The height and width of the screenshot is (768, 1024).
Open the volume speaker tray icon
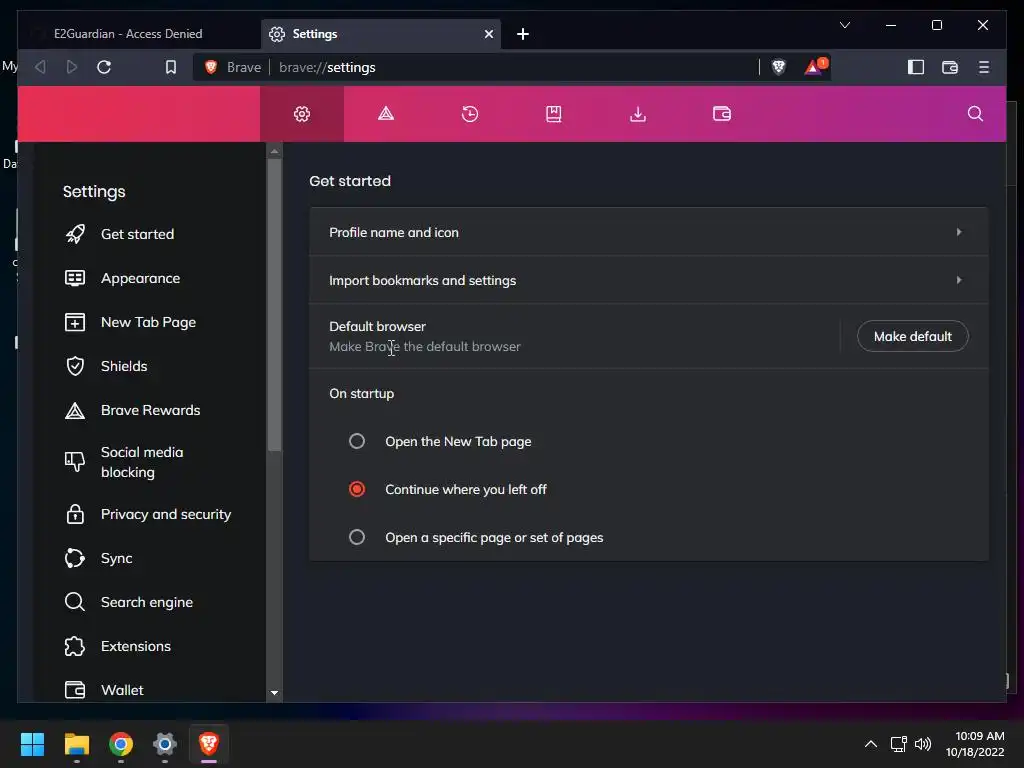tap(923, 744)
